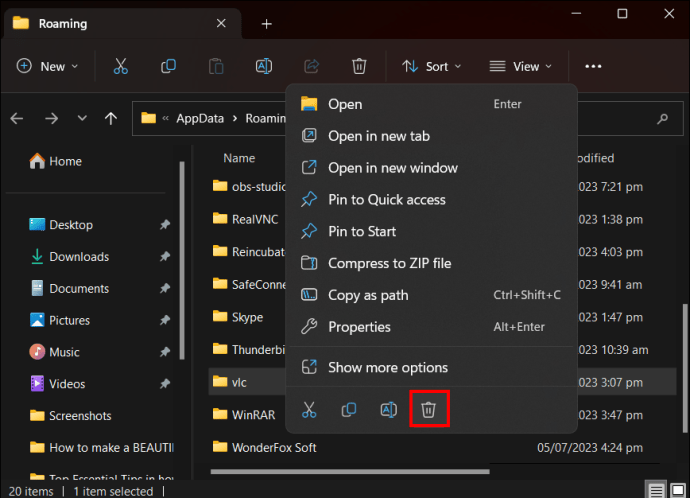Unpin Videos using its pin icon

coord(165,384)
